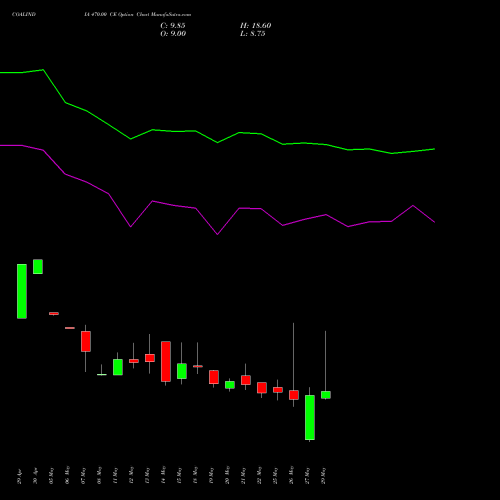500x500 pixels.
Task: Select the COALIND symbol label
Action: pyautogui.click(x=24, y=15)
